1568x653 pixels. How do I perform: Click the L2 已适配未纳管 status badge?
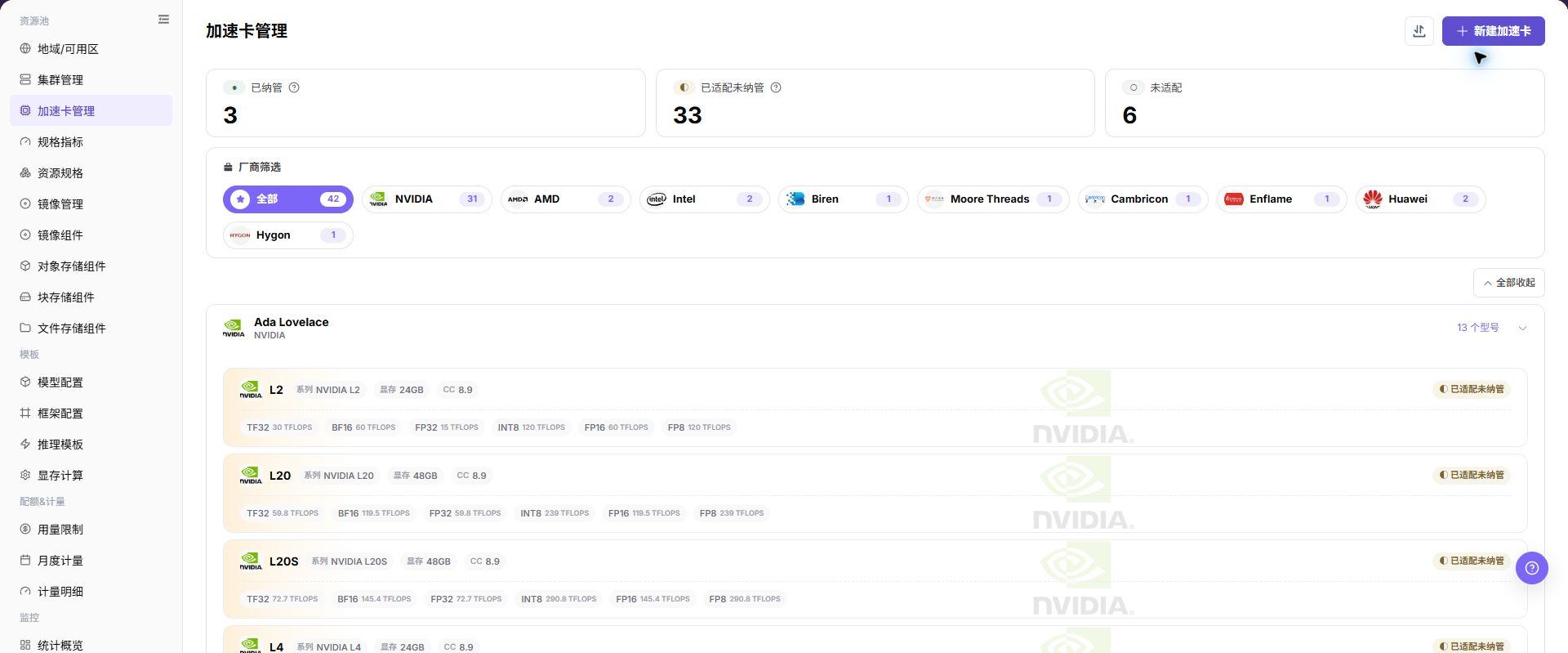tap(1472, 390)
